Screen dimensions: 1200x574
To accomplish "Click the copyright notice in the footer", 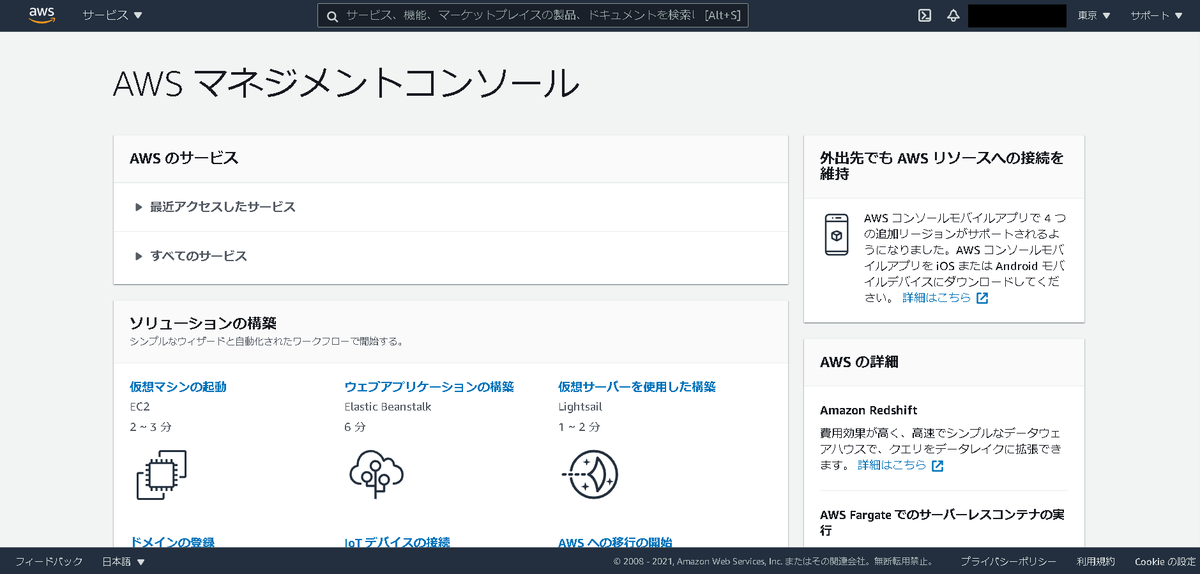I will [774, 562].
